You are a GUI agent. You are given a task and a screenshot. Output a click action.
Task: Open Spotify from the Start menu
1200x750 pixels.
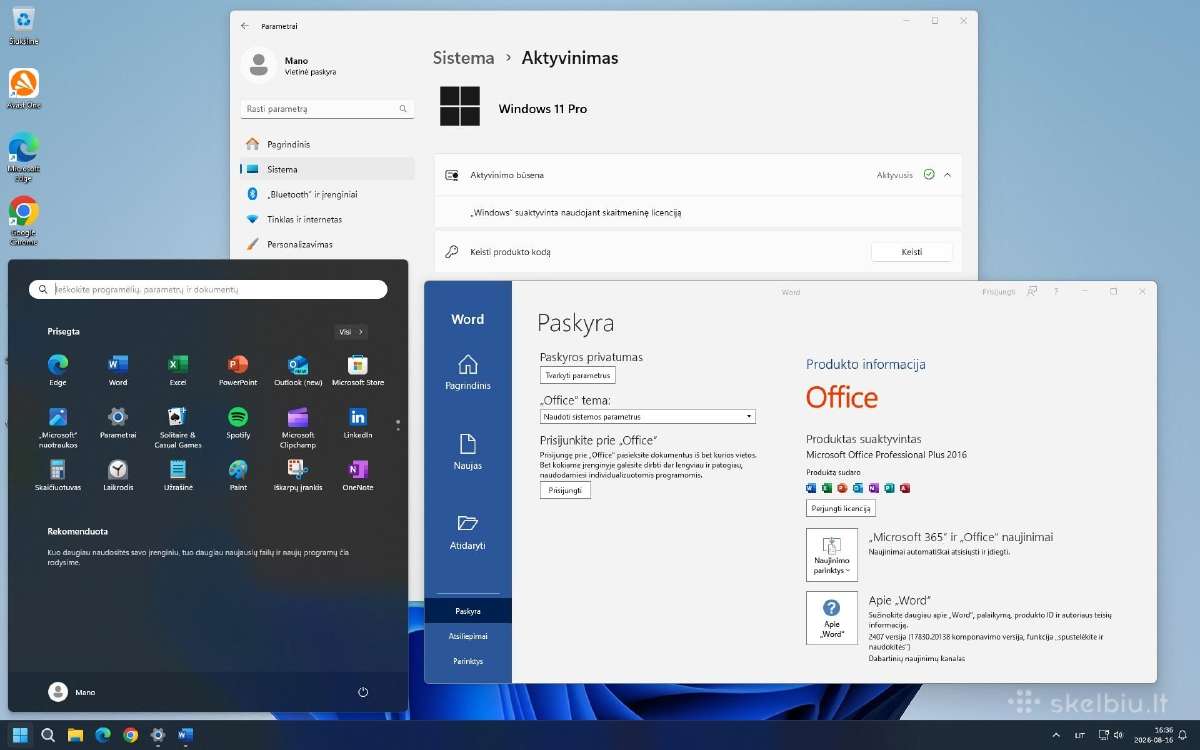point(238,423)
